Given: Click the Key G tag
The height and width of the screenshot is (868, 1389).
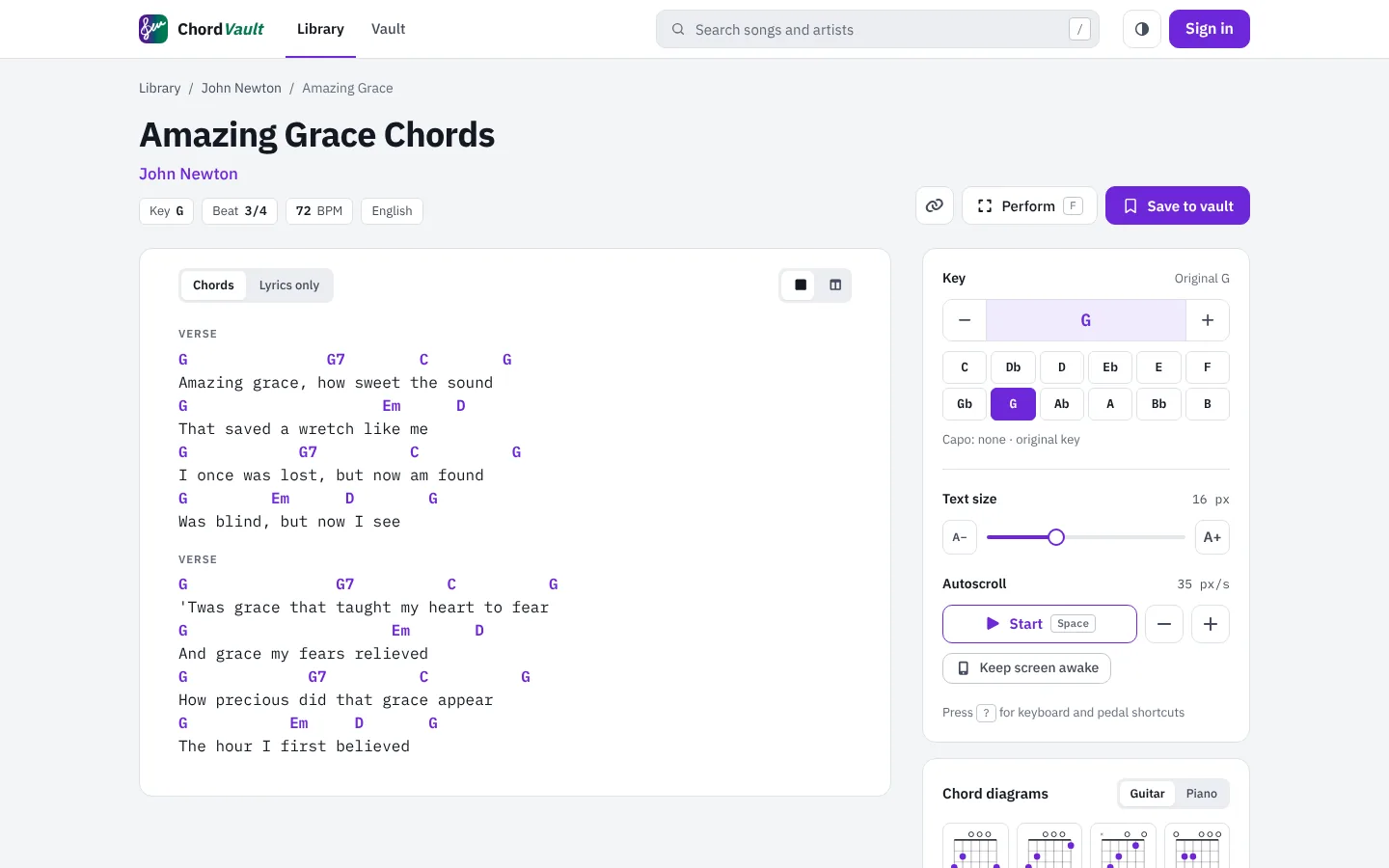Looking at the screenshot, I should click(167, 211).
